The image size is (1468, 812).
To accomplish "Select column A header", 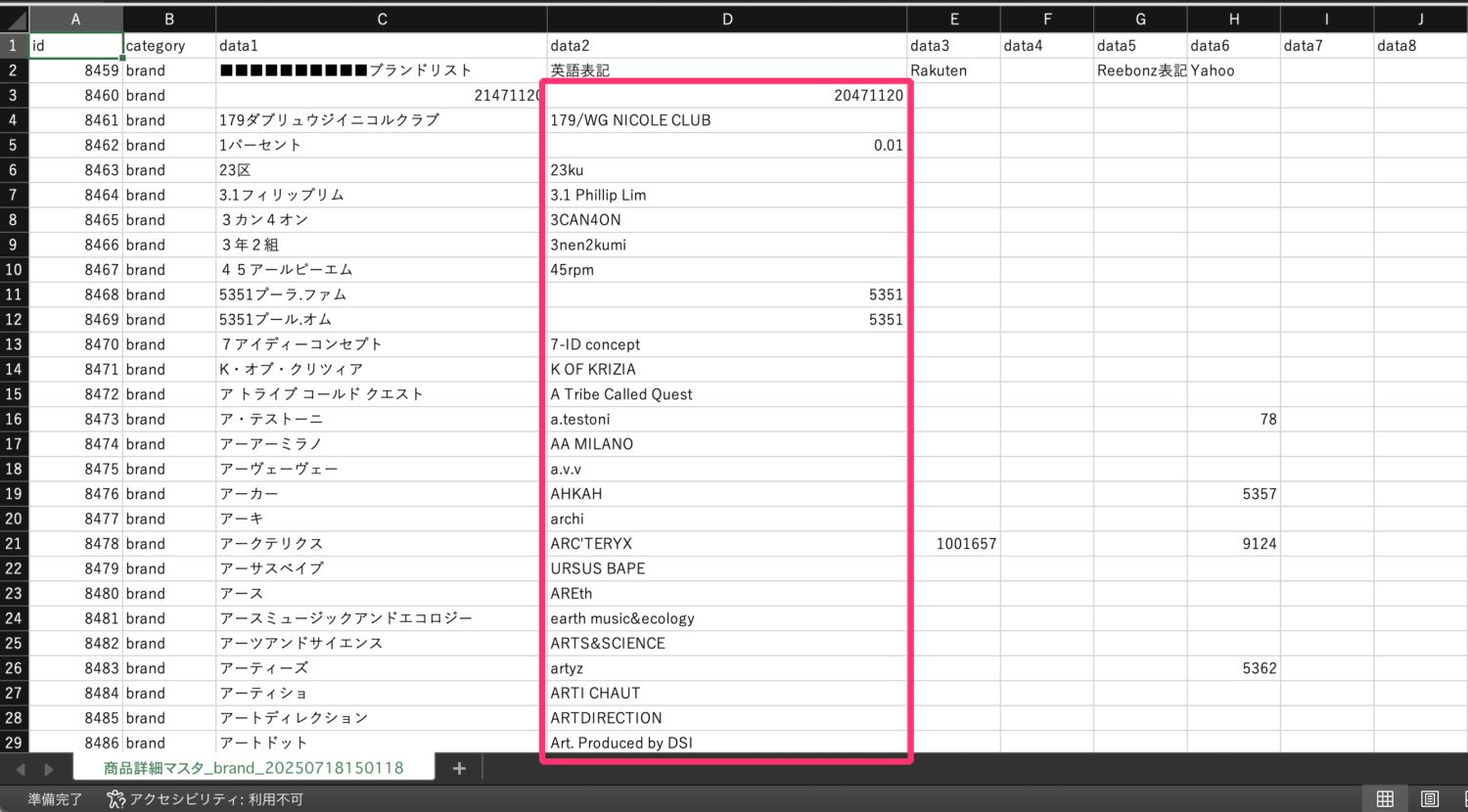I will tap(75, 19).
